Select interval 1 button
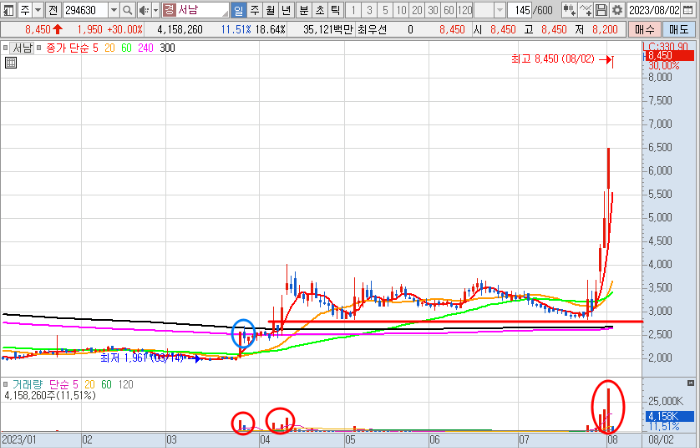700x448 pixels. coord(354,10)
